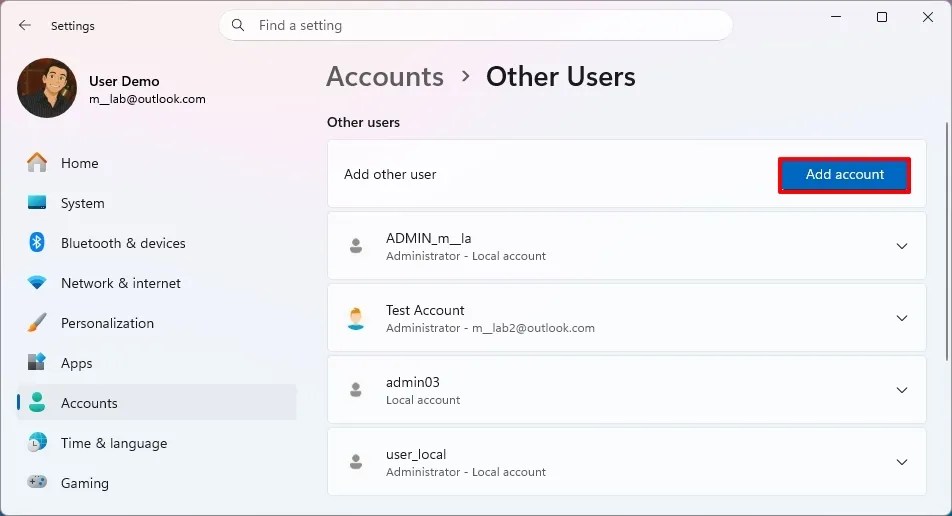This screenshot has height=516, width=952.
Task: Click the Apps icon in sidebar
Action: tap(37, 362)
